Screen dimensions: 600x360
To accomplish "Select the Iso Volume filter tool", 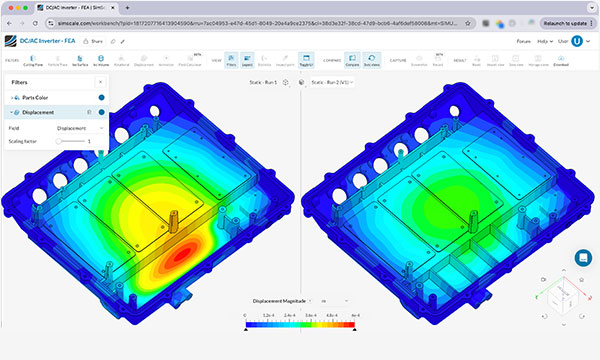I will (x=101, y=60).
